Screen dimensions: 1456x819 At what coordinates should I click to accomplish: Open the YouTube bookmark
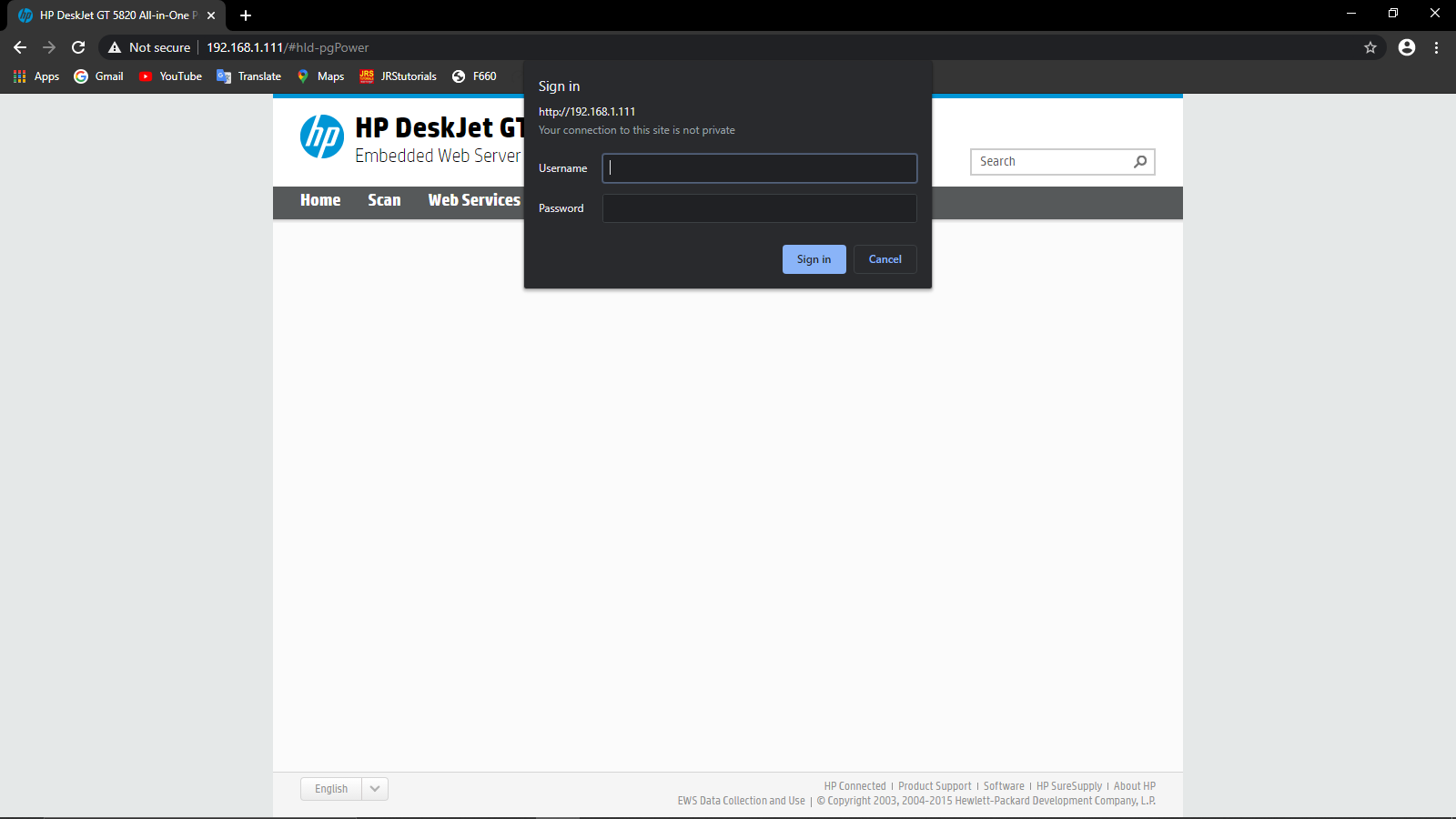[x=169, y=76]
